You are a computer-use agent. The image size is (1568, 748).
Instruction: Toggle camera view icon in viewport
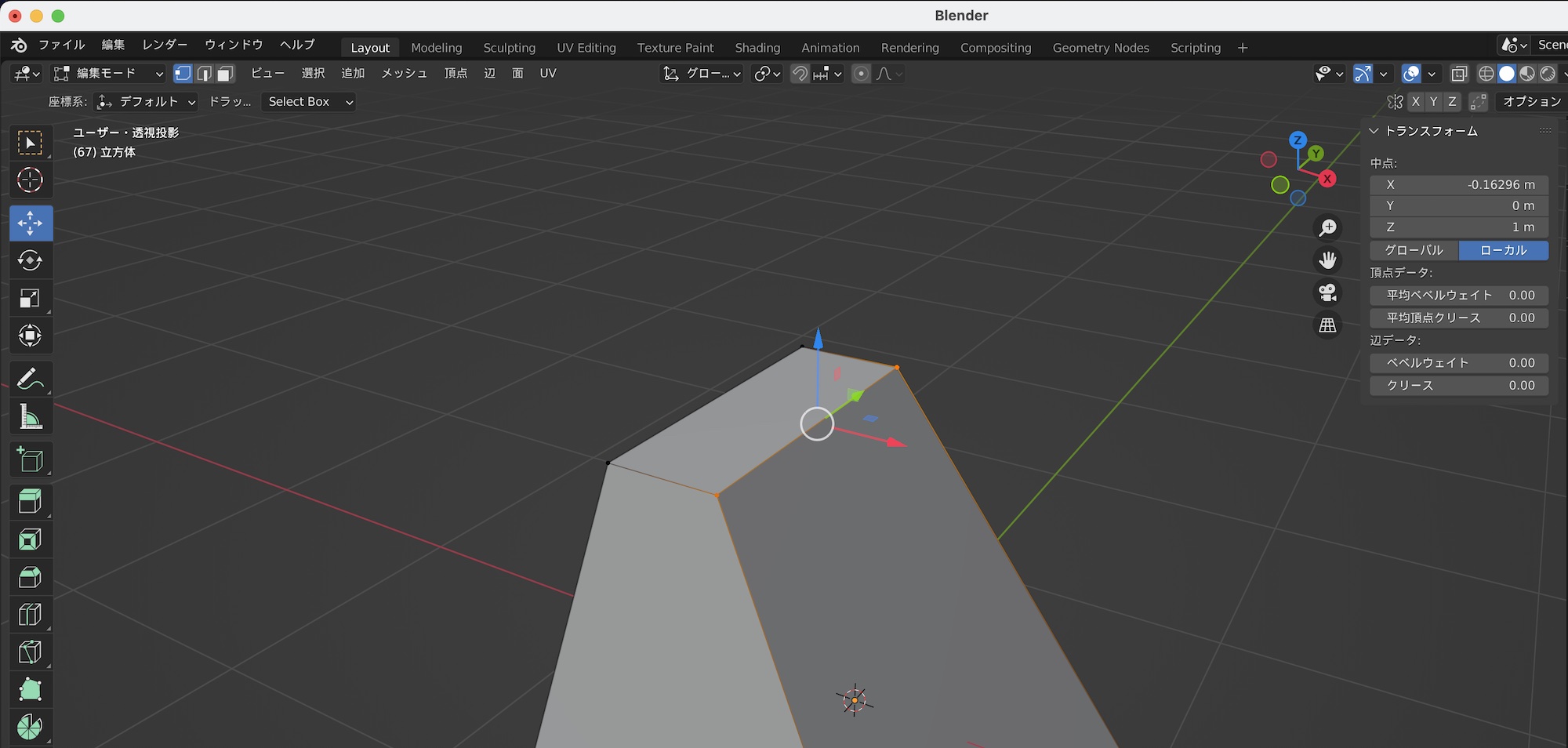(1327, 292)
